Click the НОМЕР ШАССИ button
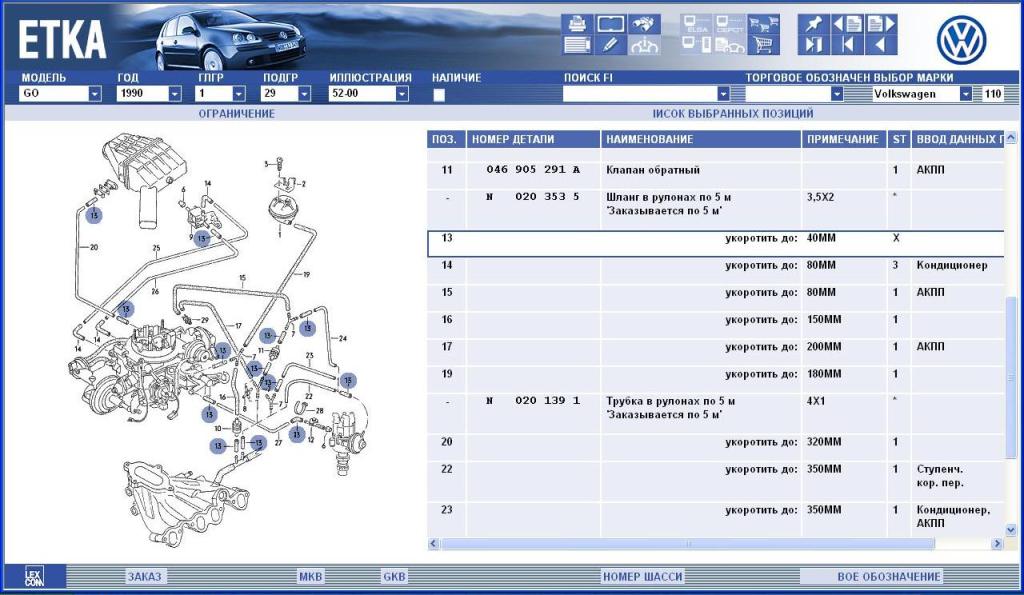This screenshot has width=1024, height=595. pos(643,577)
